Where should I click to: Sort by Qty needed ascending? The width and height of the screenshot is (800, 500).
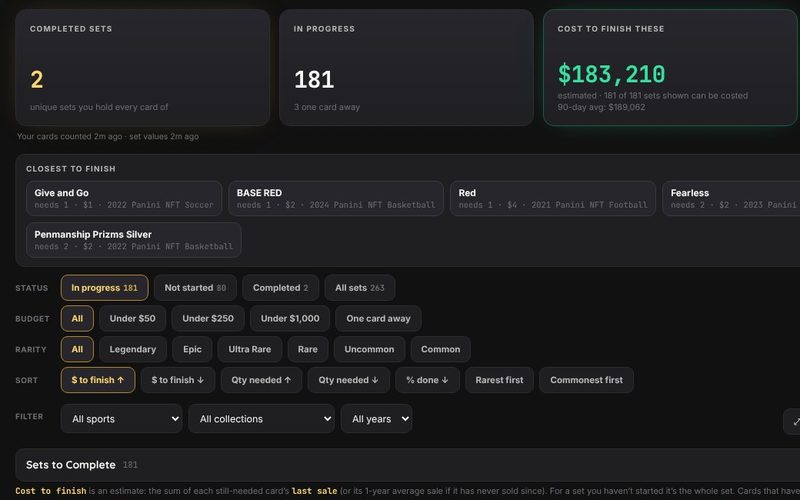(x=261, y=380)
